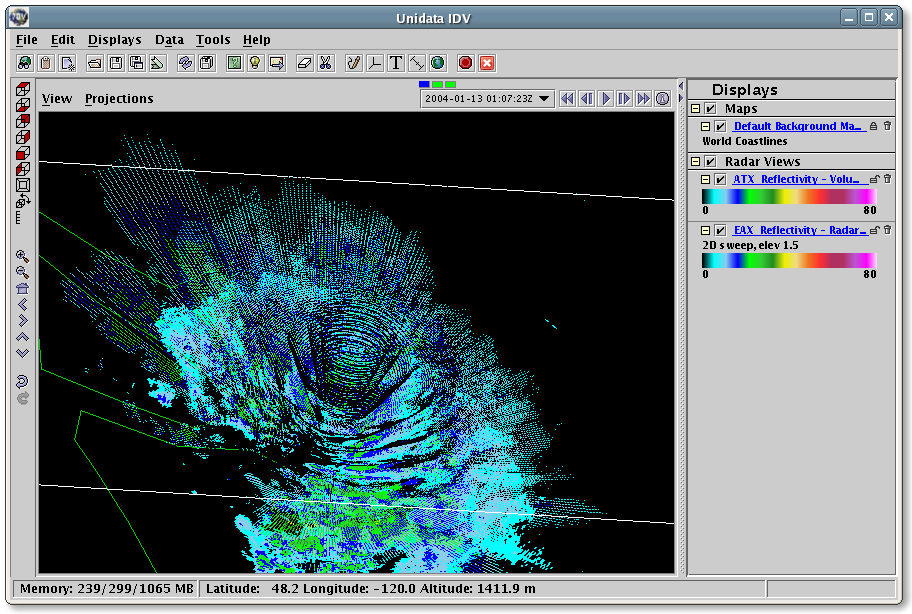Collapse the Maps category
Viewport: 912px width, 614px height.
(x=695, y=109)
